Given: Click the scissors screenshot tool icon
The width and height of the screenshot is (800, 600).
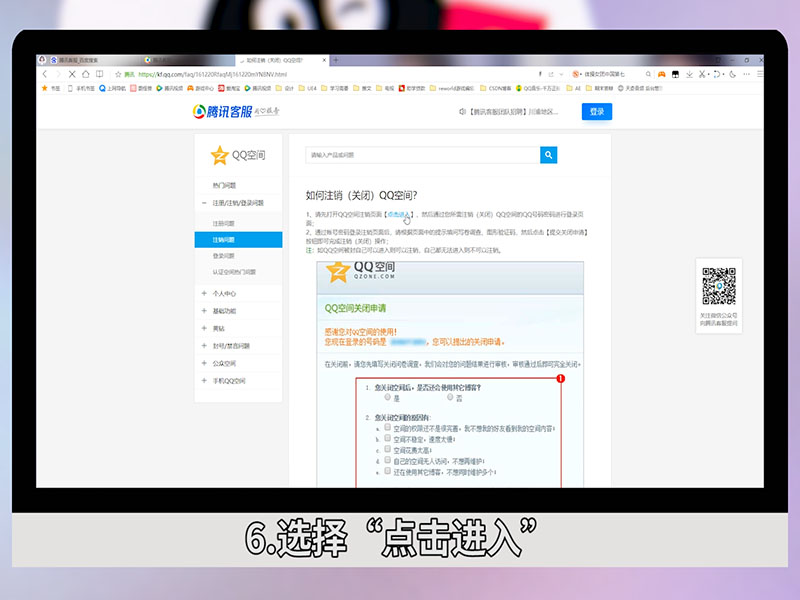Looking at the screenshot, I should 703,74.
